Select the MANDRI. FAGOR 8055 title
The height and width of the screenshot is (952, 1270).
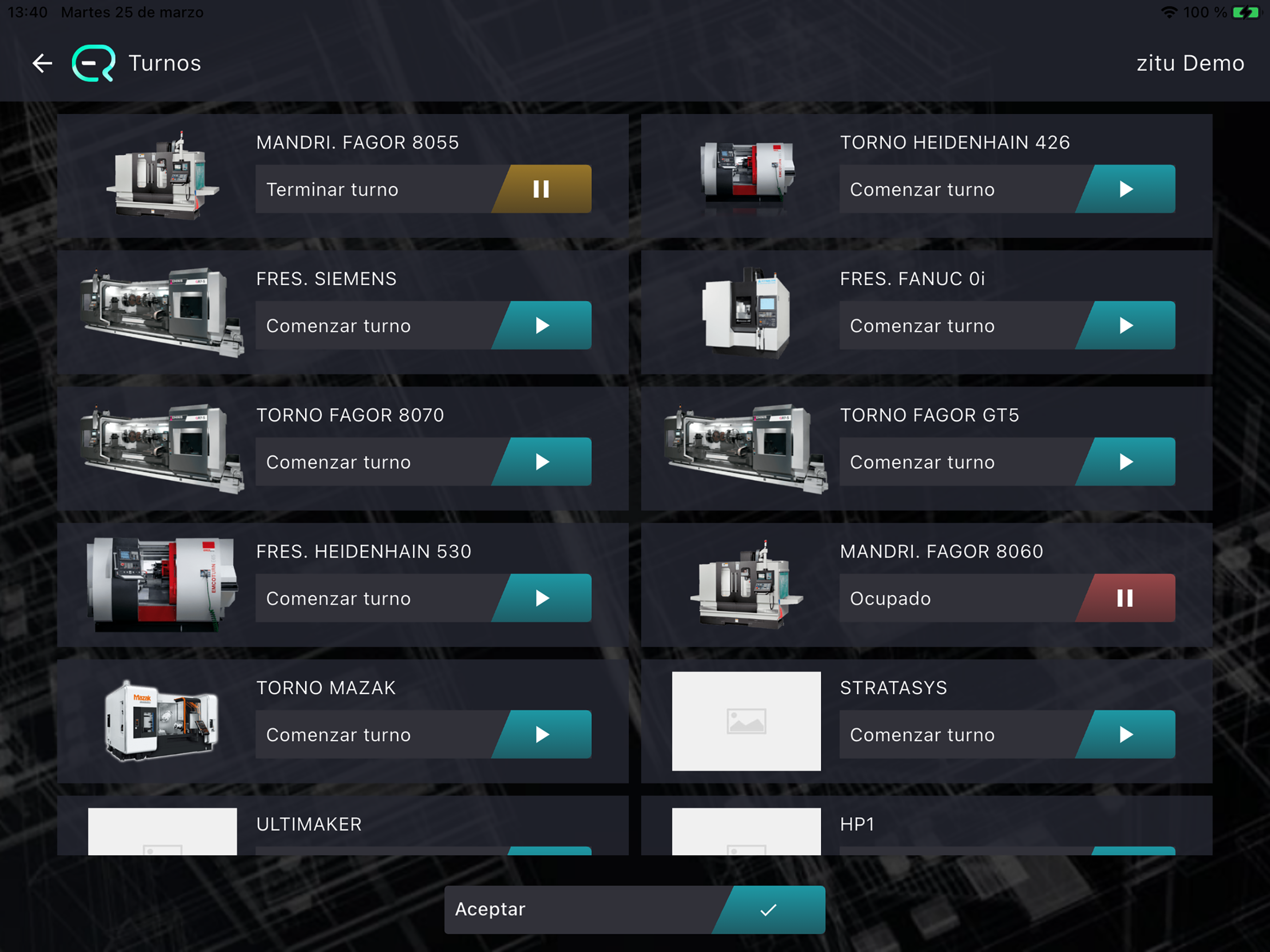click(x=358, y=143)
